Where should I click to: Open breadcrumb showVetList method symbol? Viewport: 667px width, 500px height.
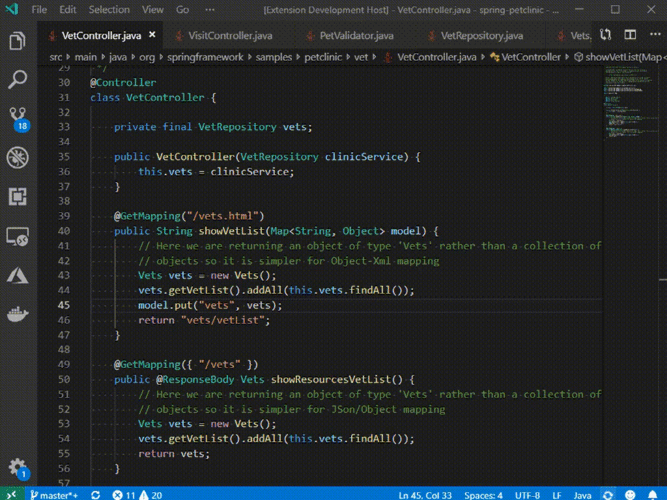(x=619, y=57)
